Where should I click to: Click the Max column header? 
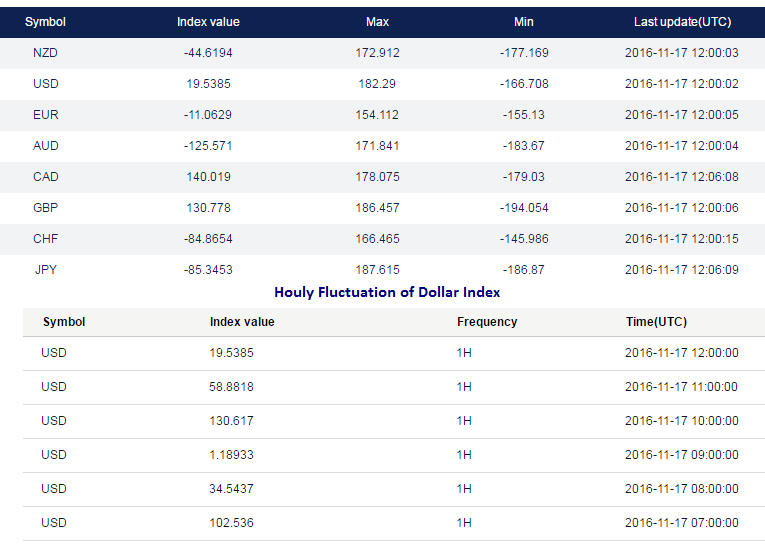[377, 22]
